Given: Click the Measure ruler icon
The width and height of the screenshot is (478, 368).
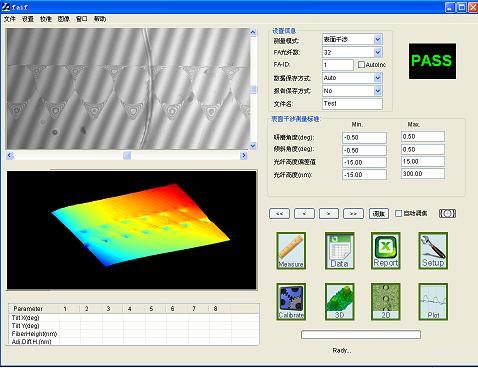Looking at the screenshot, I should 291,251.
